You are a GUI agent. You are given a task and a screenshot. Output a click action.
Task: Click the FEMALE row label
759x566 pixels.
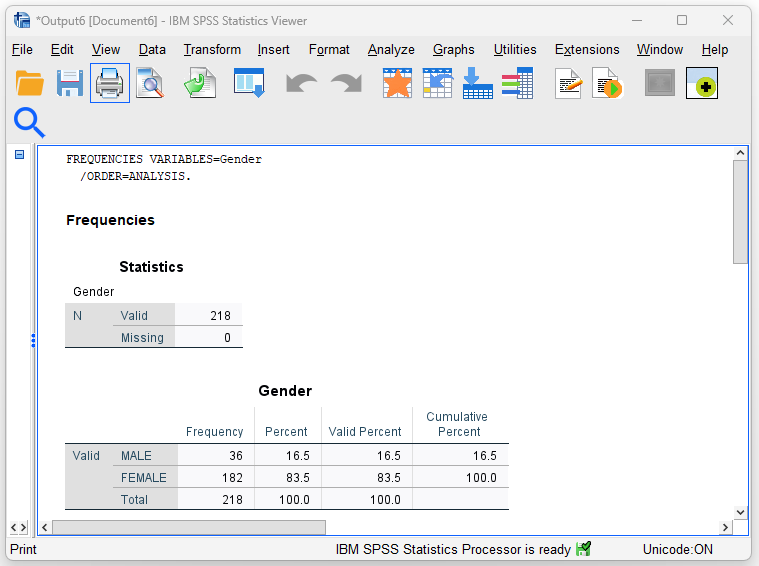(x=144, y=477)
